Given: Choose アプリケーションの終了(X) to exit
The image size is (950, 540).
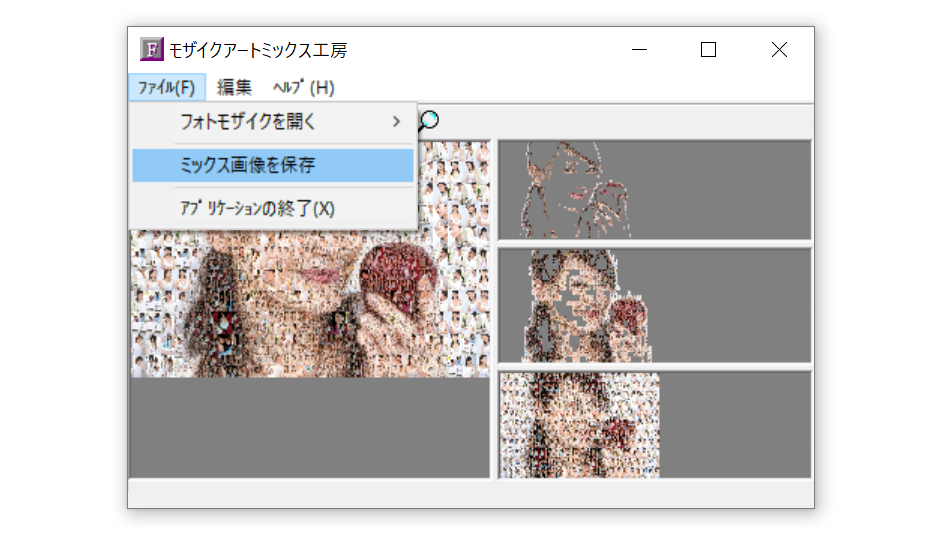Looking at the screenshot, I should click(273, 208).
